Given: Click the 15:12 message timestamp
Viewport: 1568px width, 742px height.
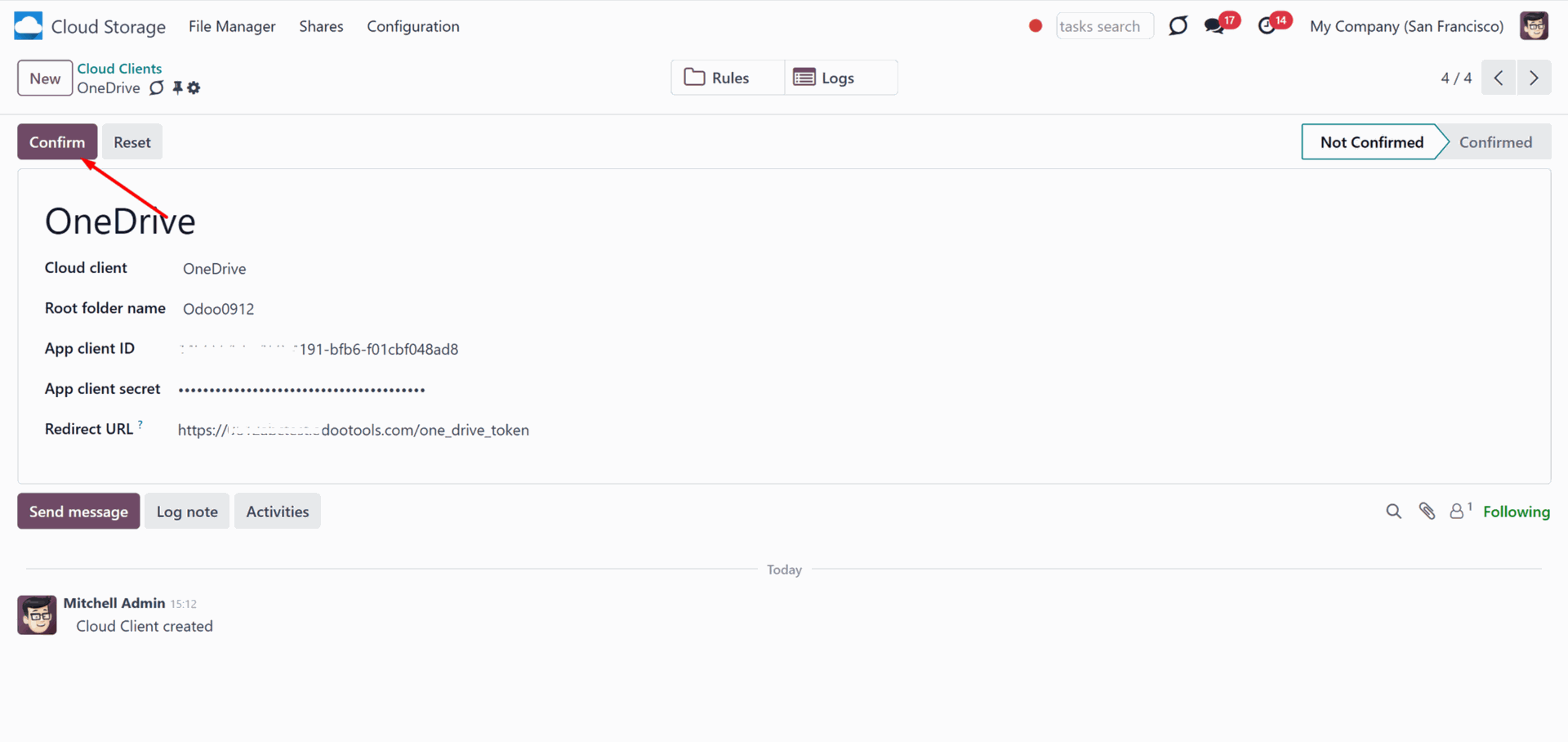Looking at the screenshot, I should [x=184, y=604].
